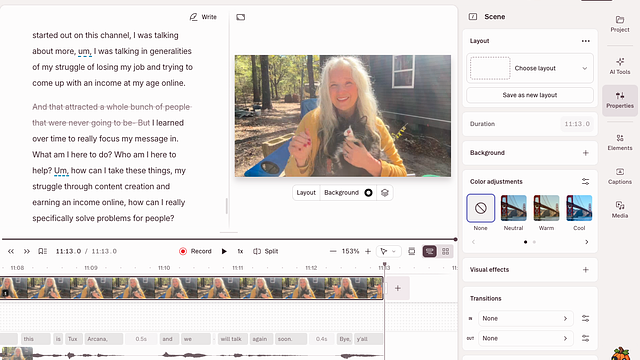
Task: Add a Background with the plus icon
Action: click(586, 153)
